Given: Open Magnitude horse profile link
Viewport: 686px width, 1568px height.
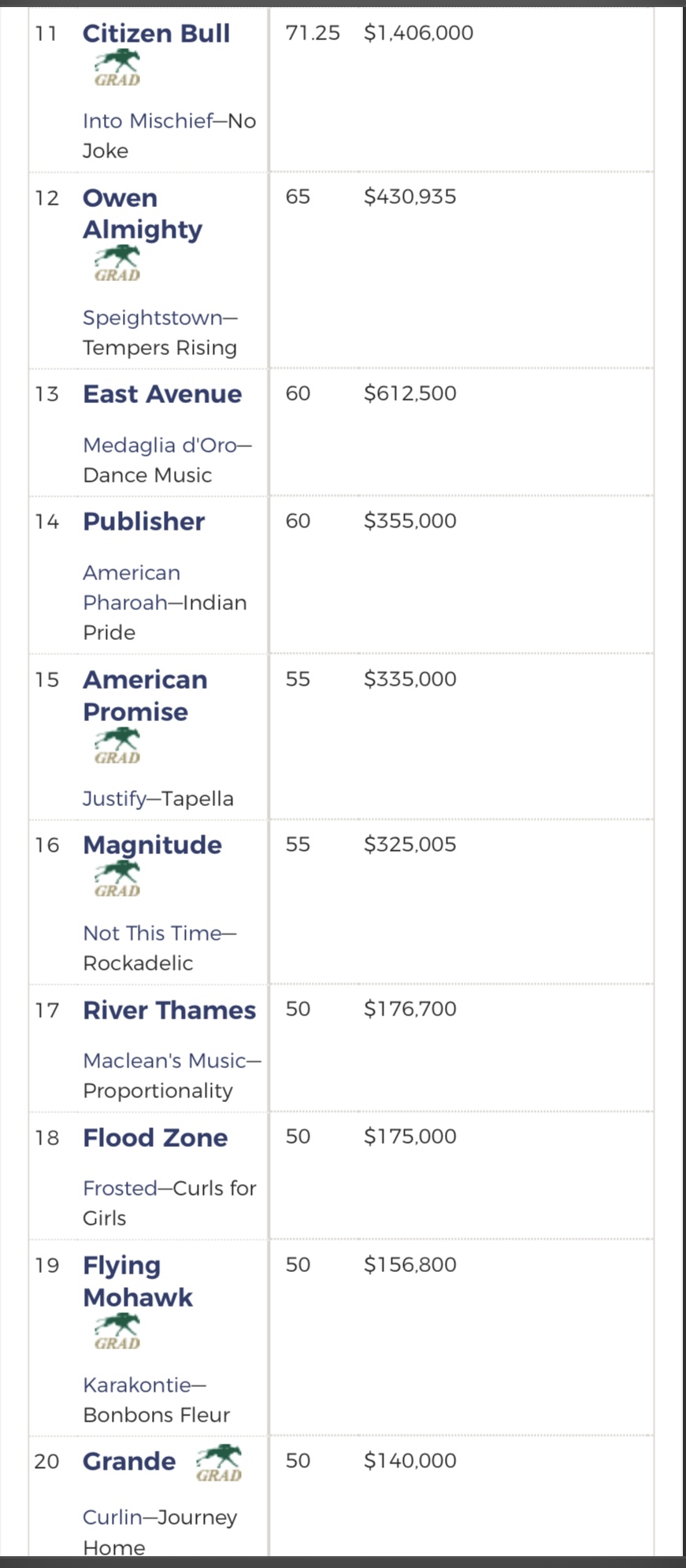Looking at the screenshot, I should (x=152, y=845).
